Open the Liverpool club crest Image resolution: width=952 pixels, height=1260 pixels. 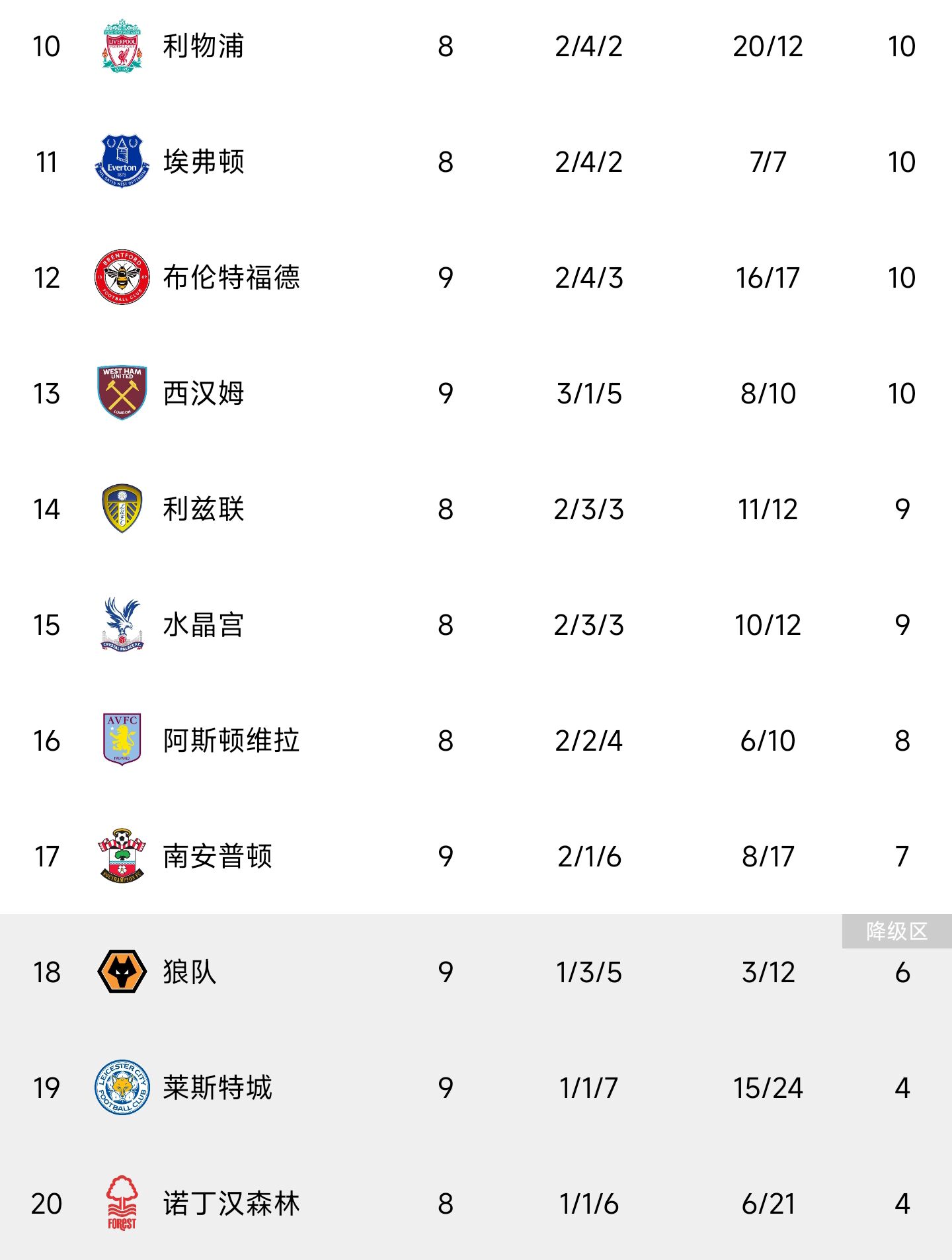click(x=122, y=46)
